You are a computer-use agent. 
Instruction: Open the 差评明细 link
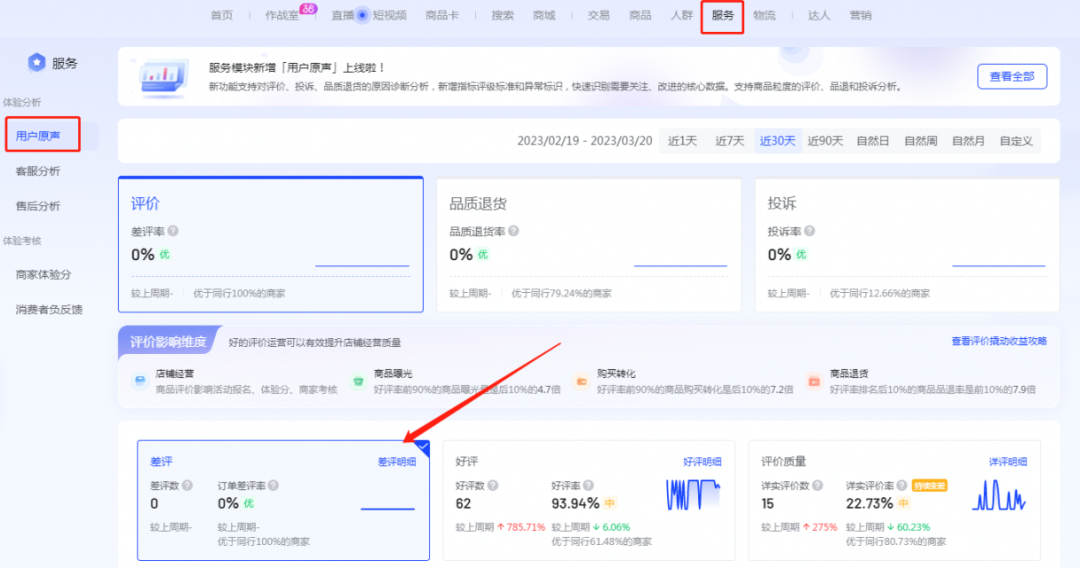point(397,461)
